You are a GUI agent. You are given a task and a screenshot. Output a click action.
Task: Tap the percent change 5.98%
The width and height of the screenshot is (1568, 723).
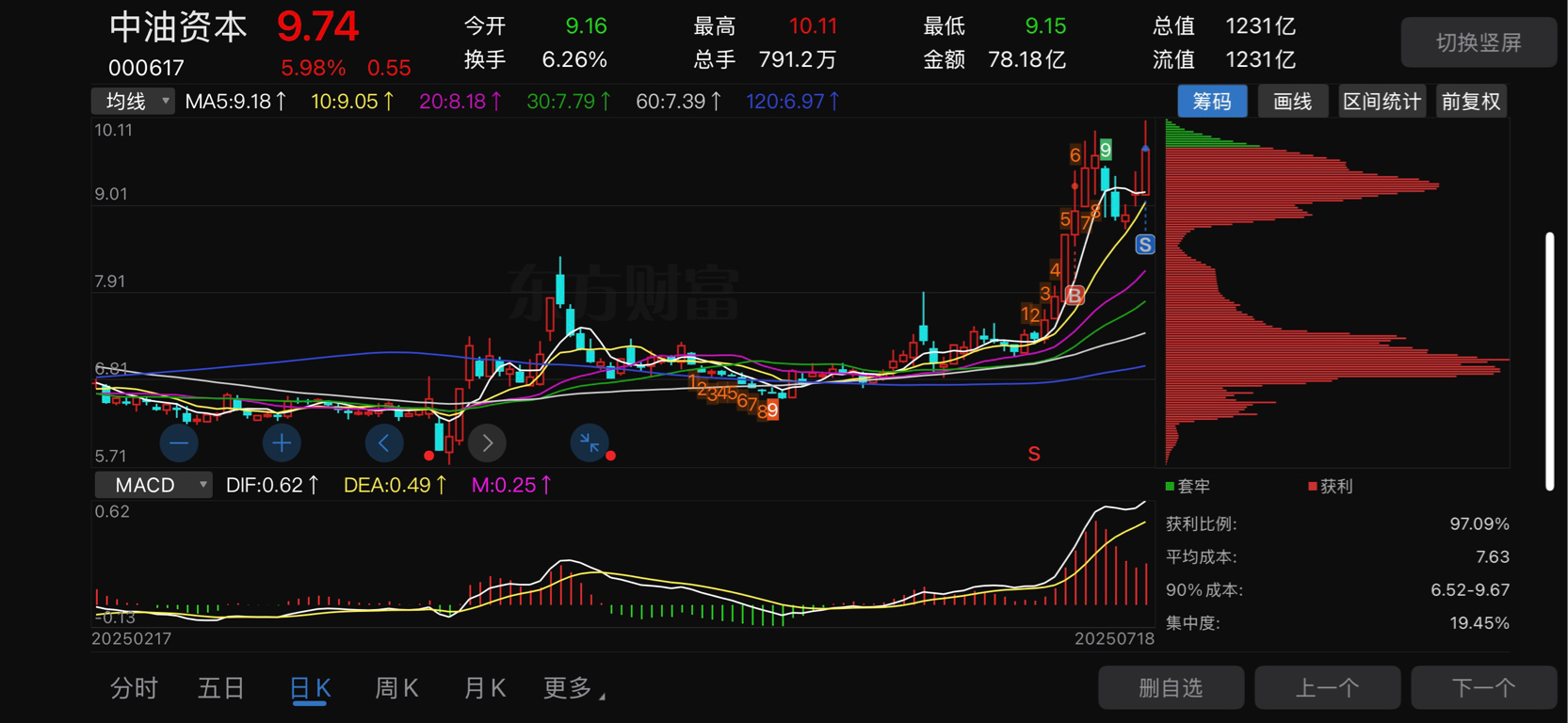(314, 68)
